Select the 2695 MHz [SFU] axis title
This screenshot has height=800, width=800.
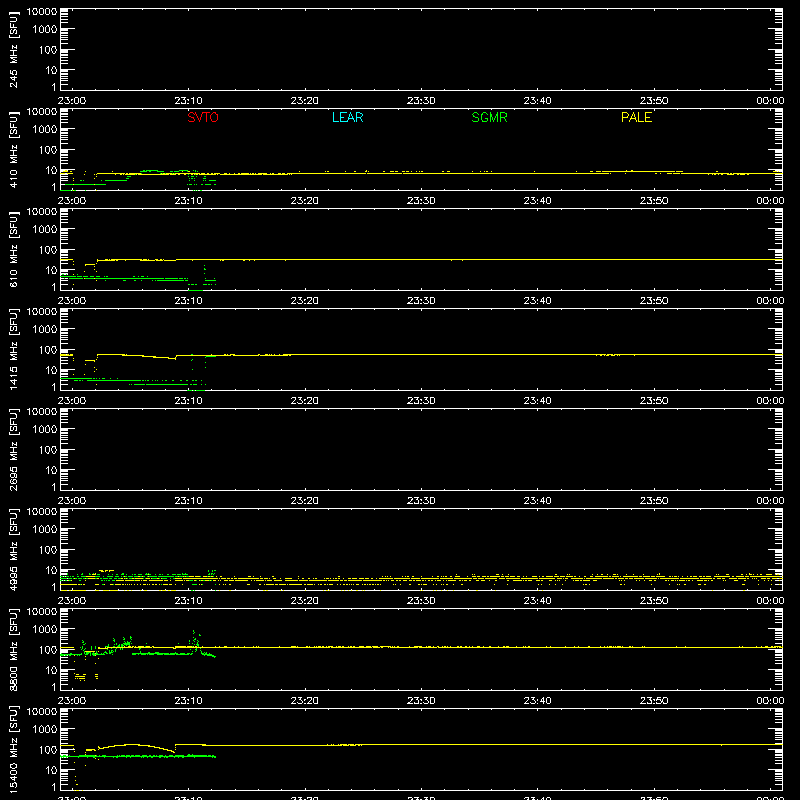point(13,449)
